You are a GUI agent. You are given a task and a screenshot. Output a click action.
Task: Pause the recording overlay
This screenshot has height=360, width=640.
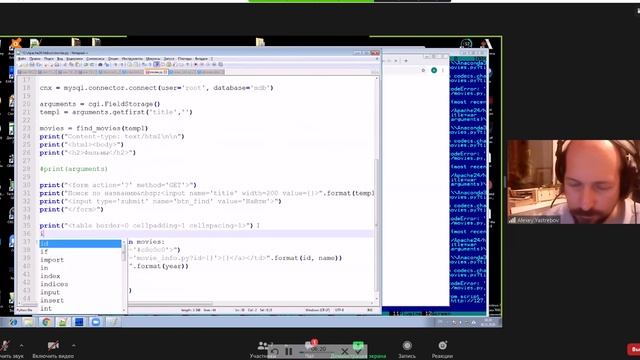[x=289, y=351]
